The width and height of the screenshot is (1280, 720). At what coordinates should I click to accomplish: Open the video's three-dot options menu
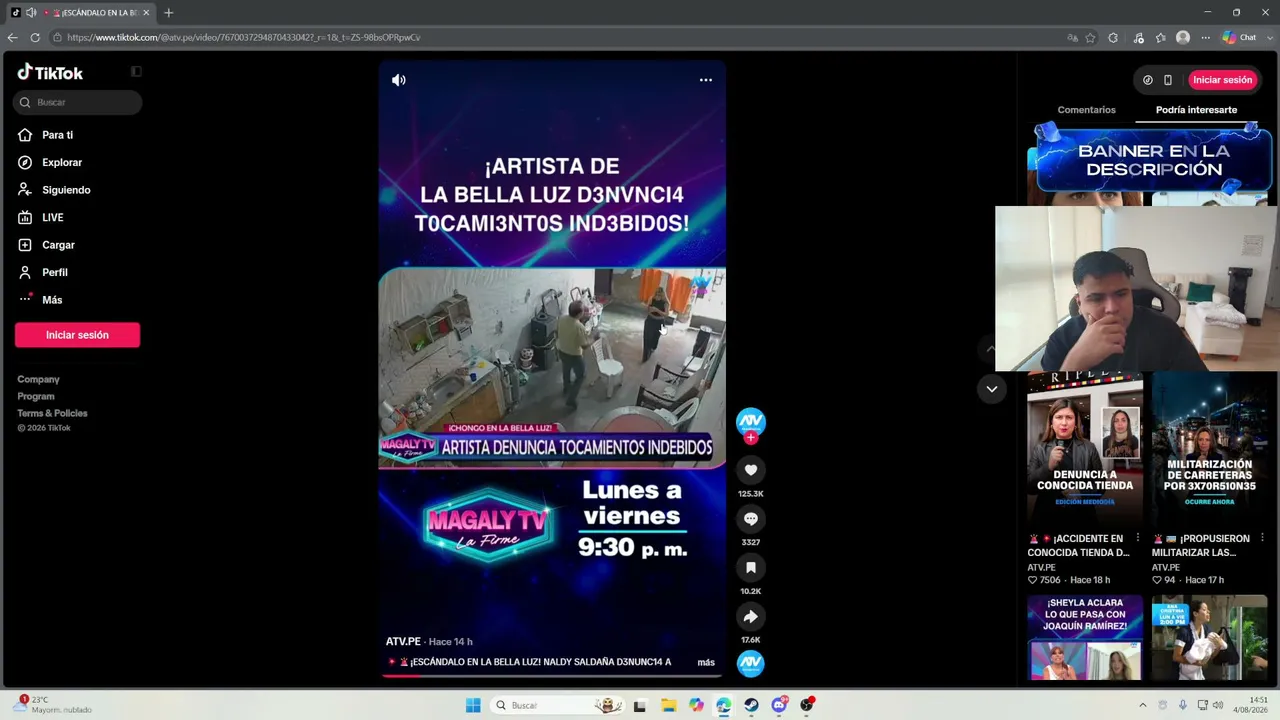(706, 80)
